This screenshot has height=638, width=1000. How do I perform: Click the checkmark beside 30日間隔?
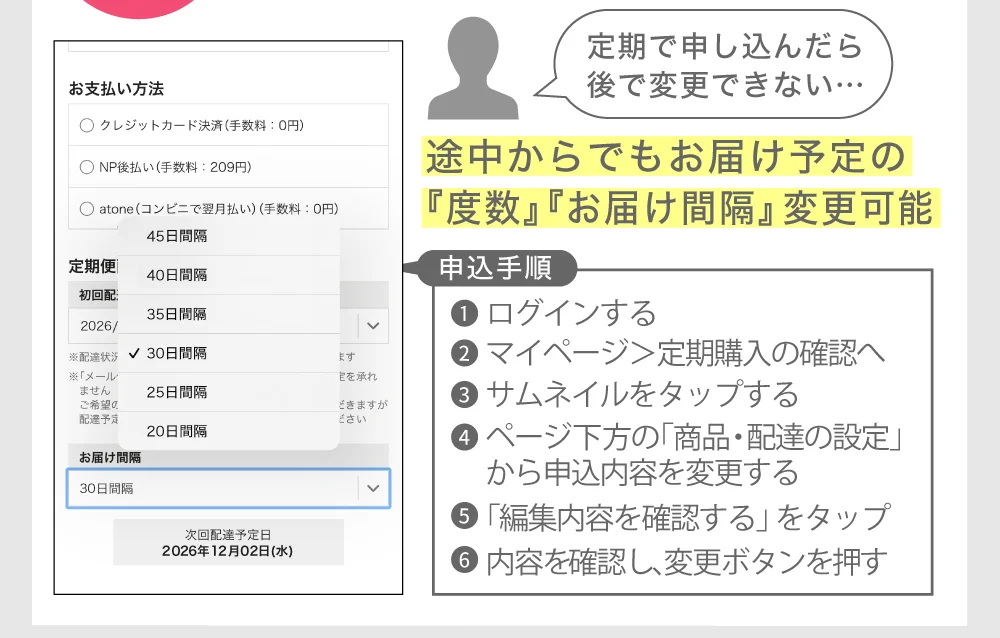[134, 353]
